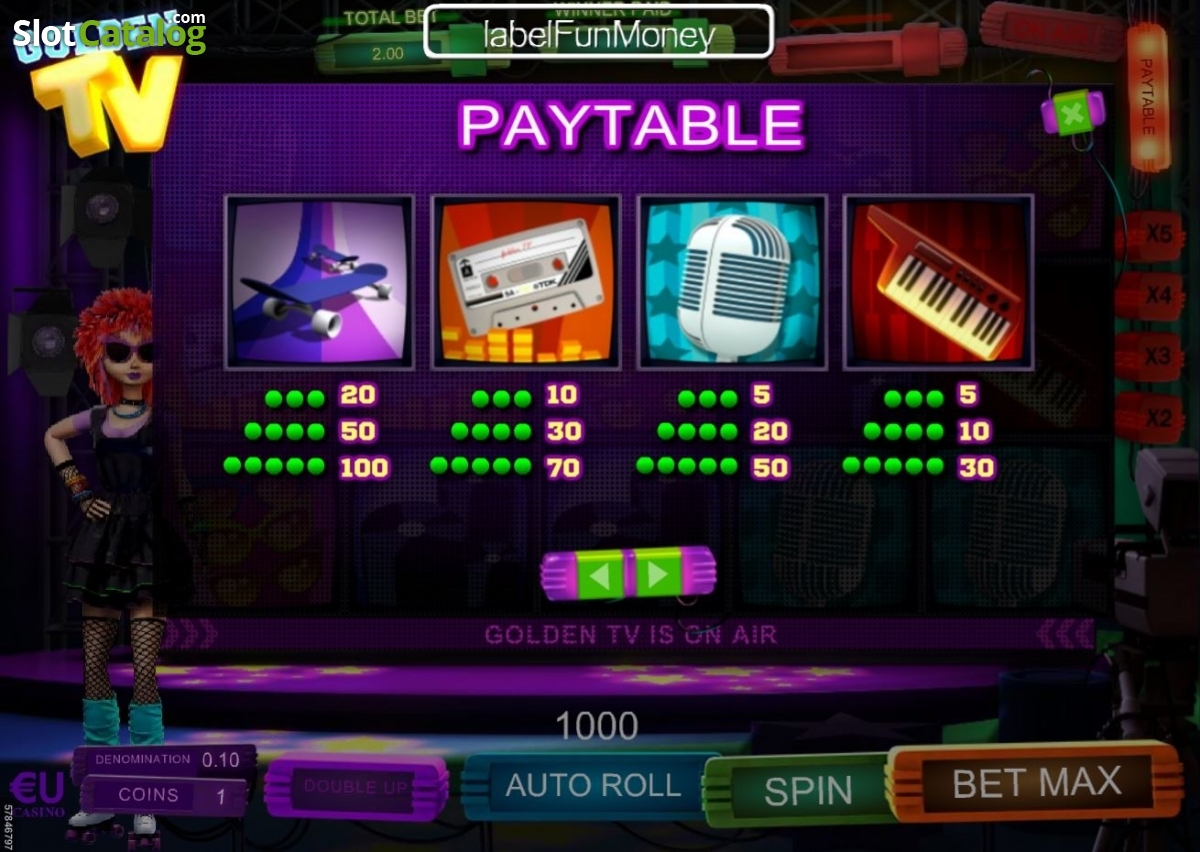Screen dimensions: 1200x852
Task: Click the SPIN button
Action: [x=807, y=791]
